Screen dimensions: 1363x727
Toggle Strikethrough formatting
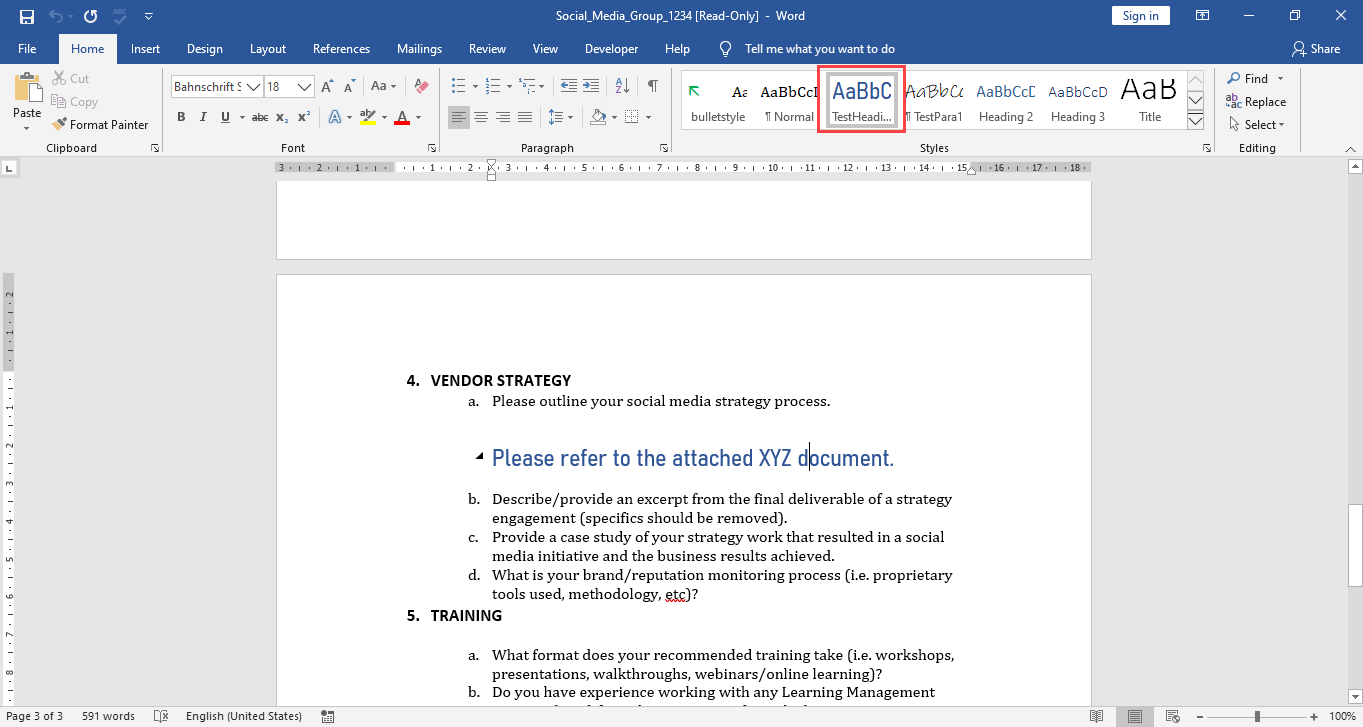click(x=260, y=117)
